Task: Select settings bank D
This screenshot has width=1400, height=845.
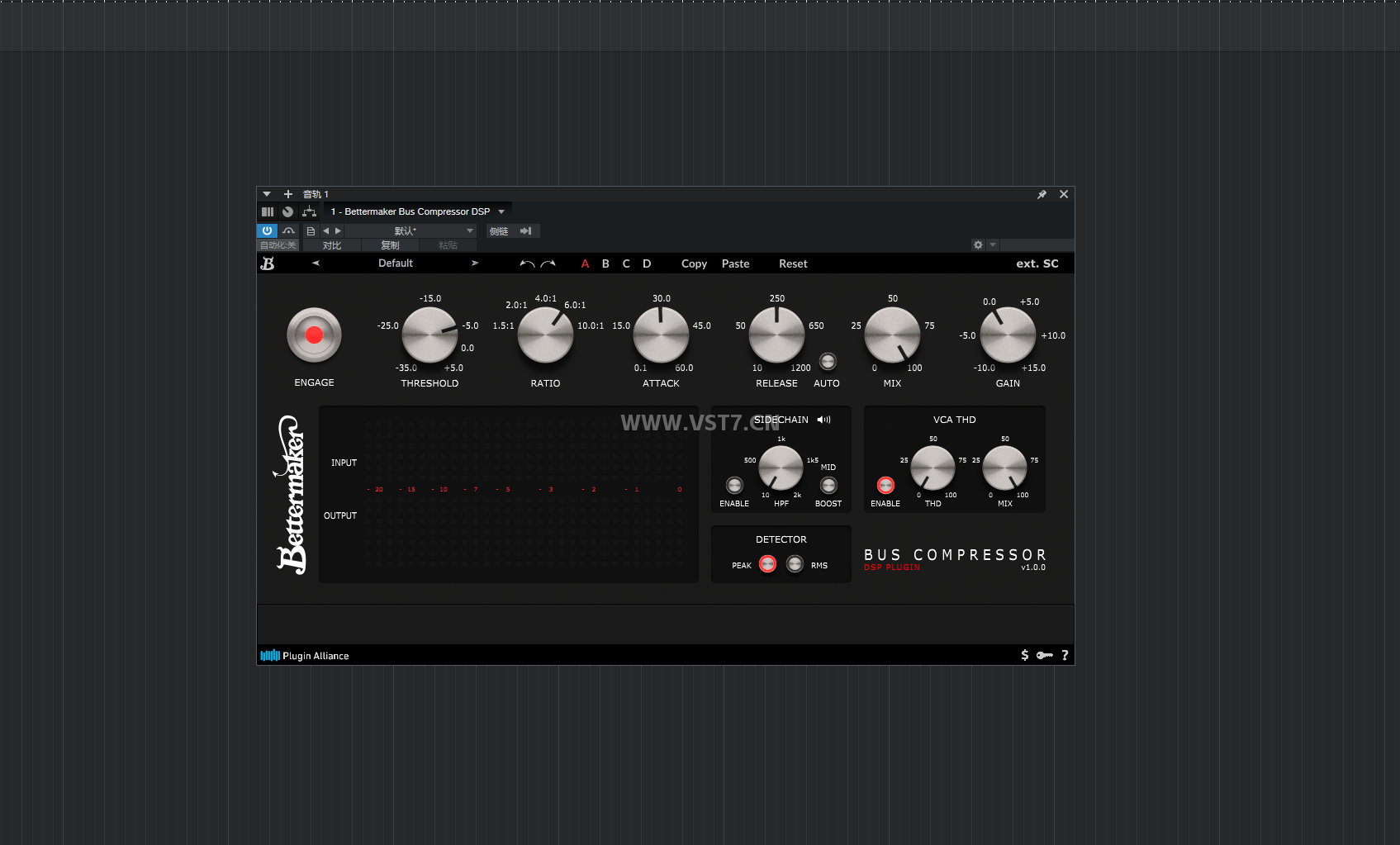Action: tap(647, 263)
